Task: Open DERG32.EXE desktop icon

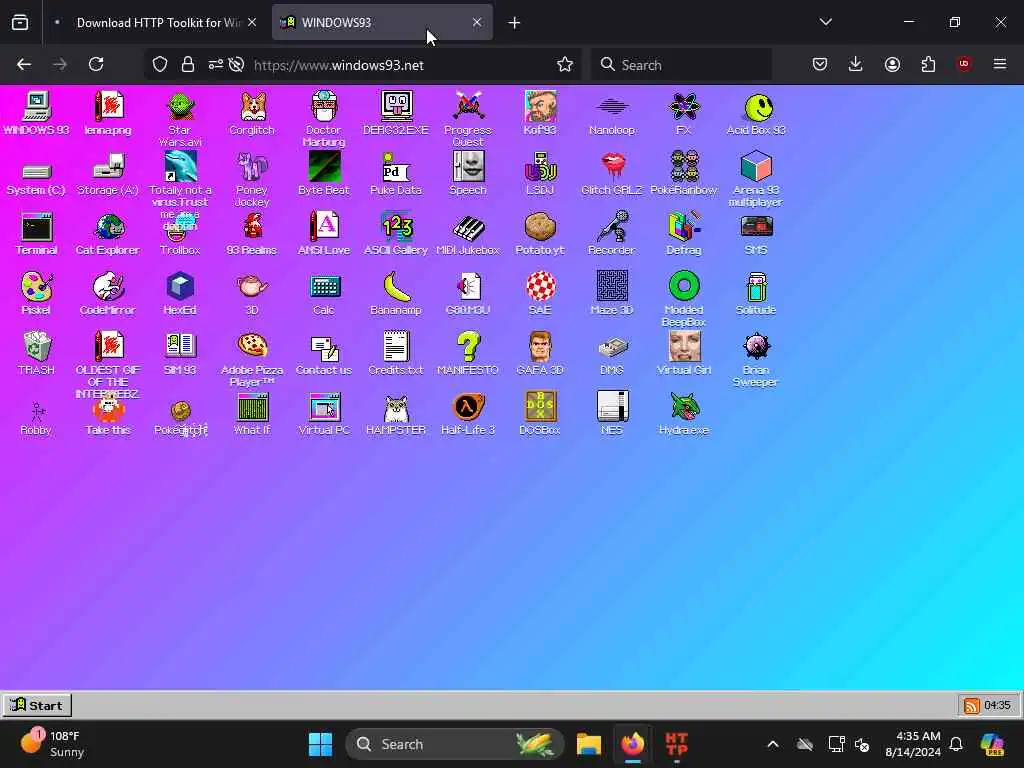Action: [396, 106]
